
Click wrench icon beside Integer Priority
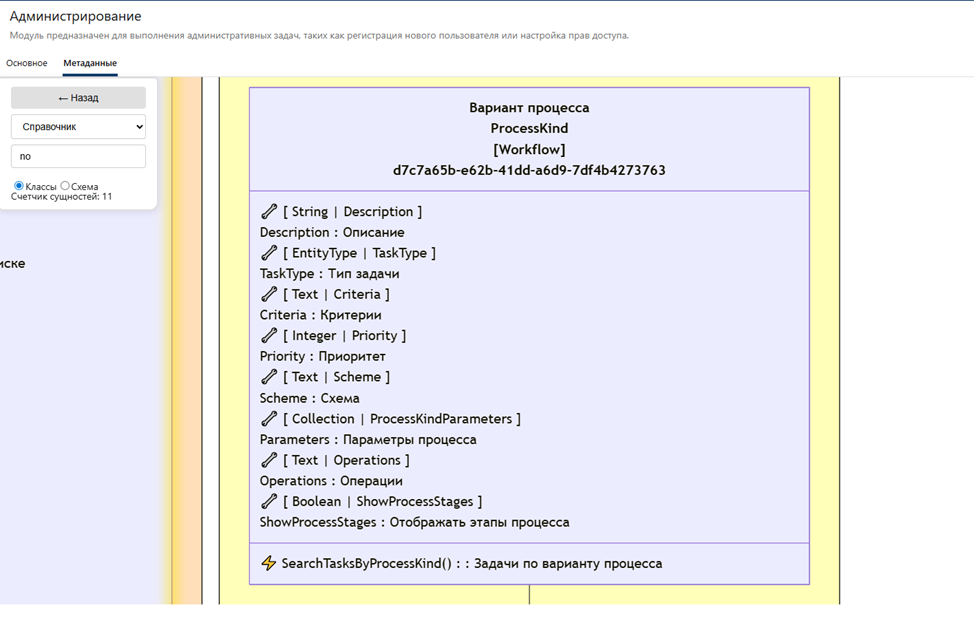tap(269, 336)
